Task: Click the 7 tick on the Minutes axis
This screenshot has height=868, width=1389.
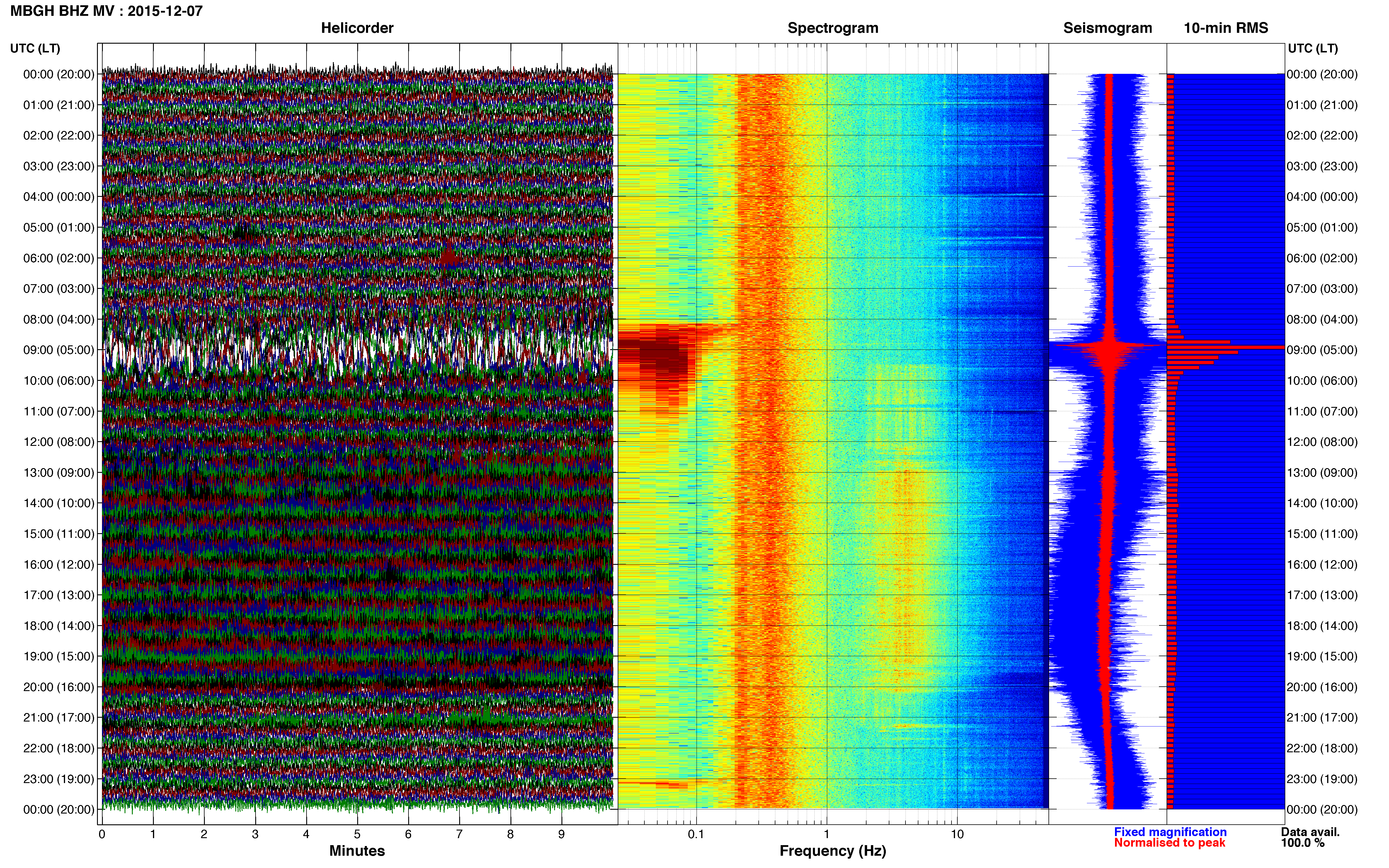Action: pyautogui.click(x=459, y=835)
